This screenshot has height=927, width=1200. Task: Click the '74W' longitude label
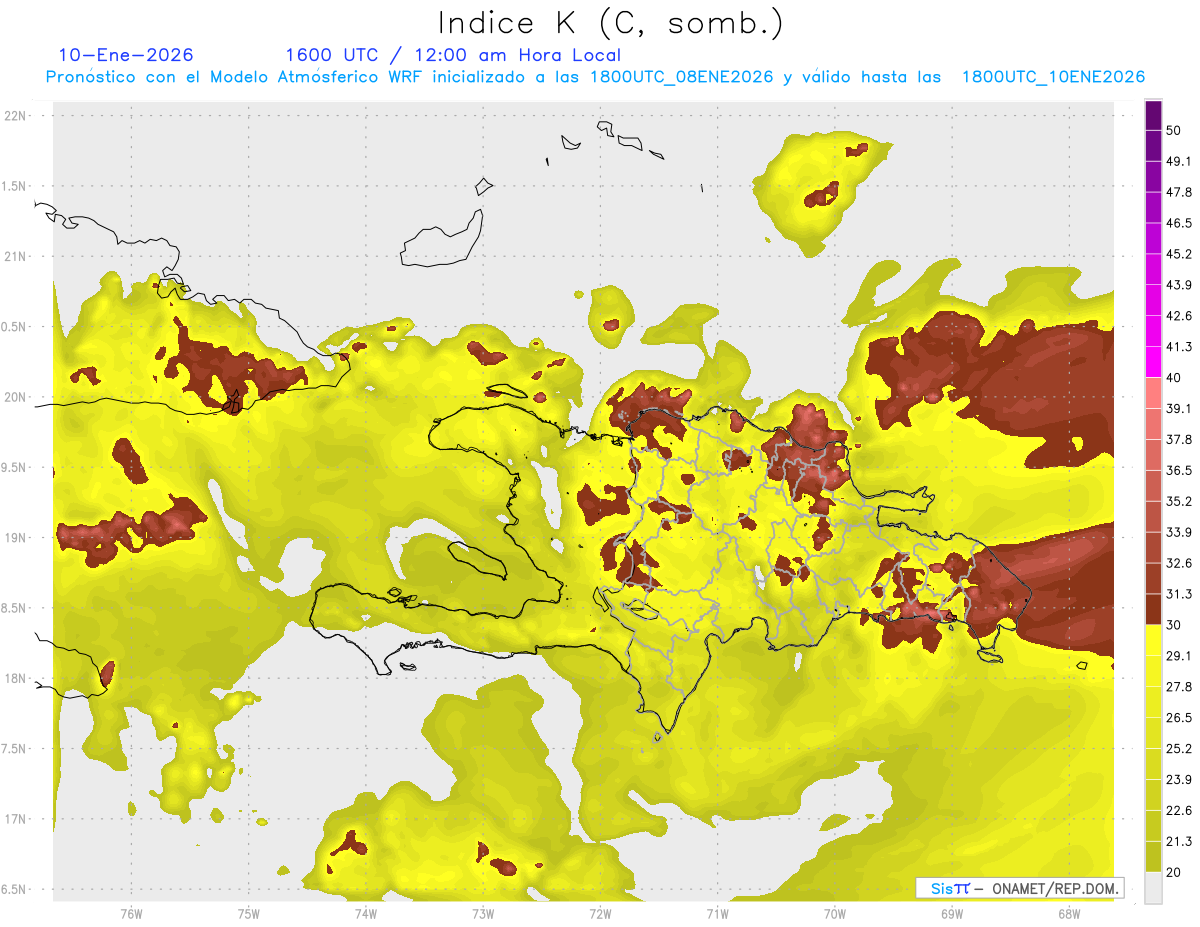click(x=366, y=914)
